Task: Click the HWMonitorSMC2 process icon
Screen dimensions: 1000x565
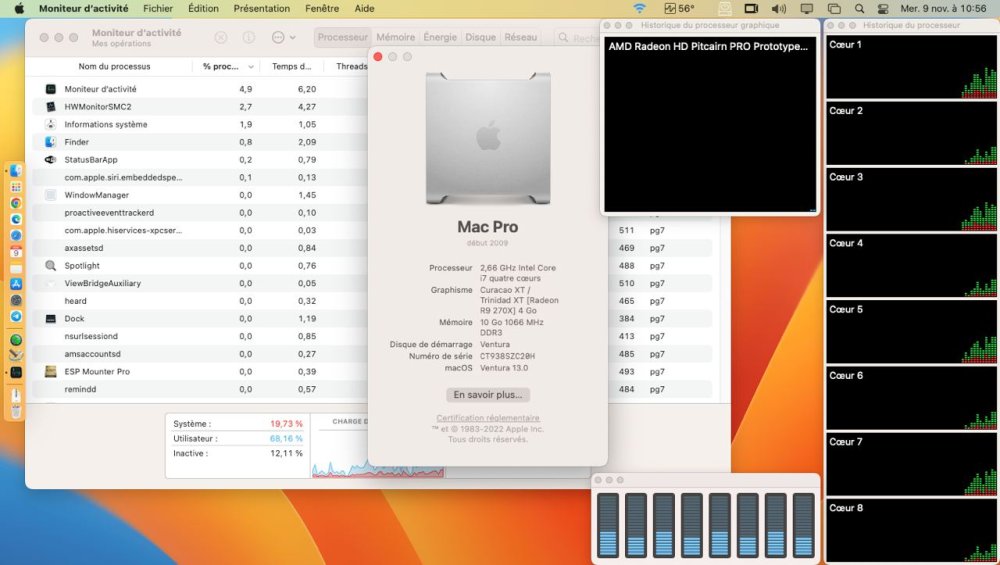Action: (50, 106)
